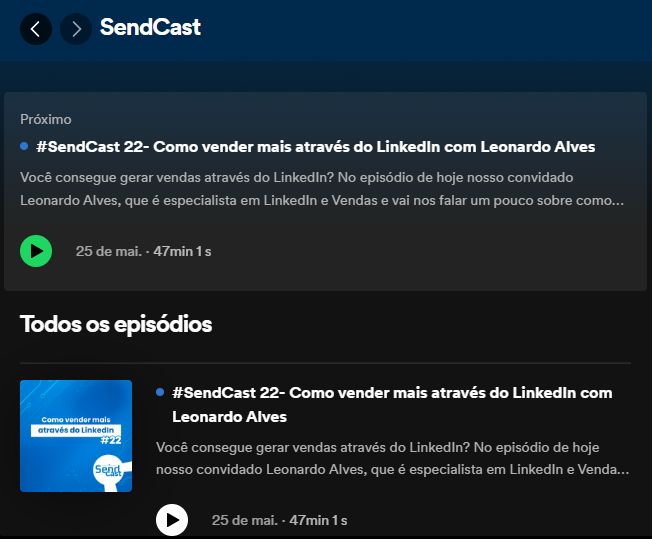
Task: Click the 47min 1 s duration in episodes list
Action: click(317, 520)
